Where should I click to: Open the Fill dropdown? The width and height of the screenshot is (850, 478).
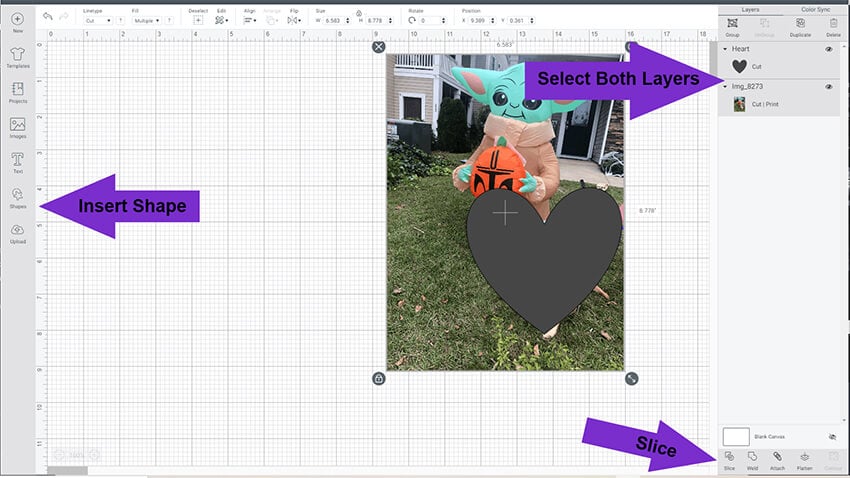pos(147,21)
